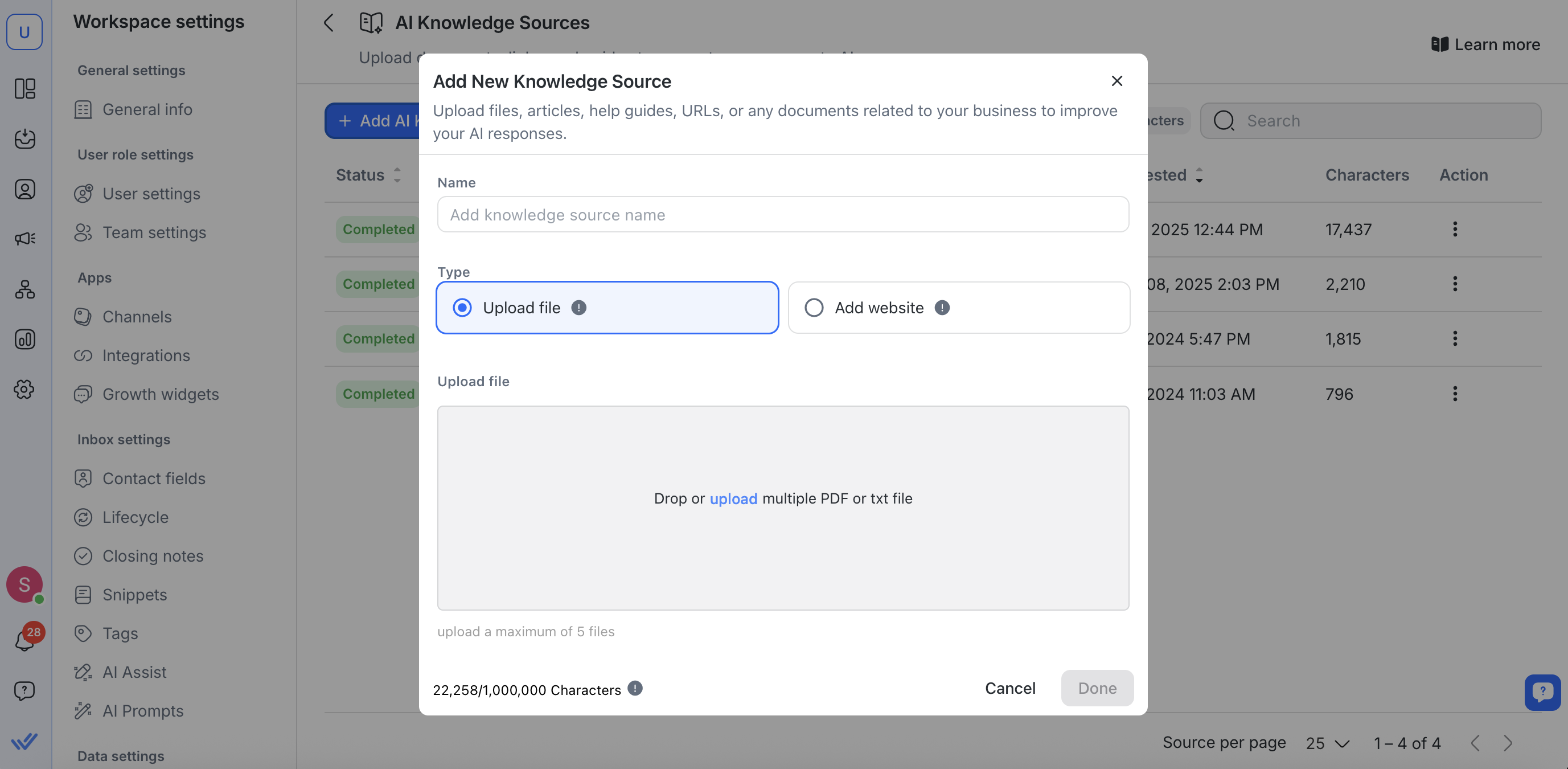Click the blue upload link in drop zone
Image resolution: width=1568 pixels, height=769 pixels.
(x=733, y=498)
